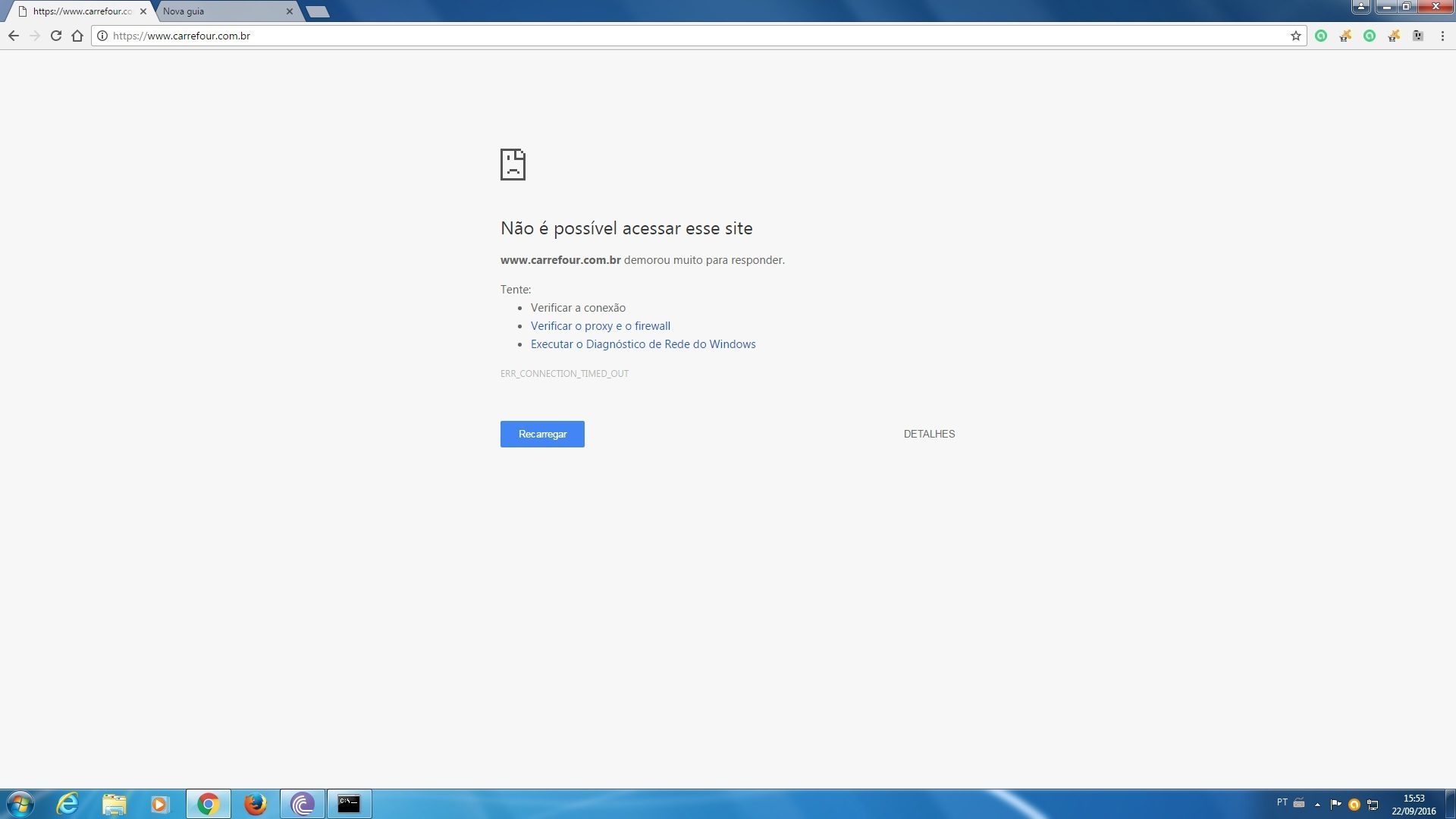Open the purple swirl app on taskbar

click(303, 804)
